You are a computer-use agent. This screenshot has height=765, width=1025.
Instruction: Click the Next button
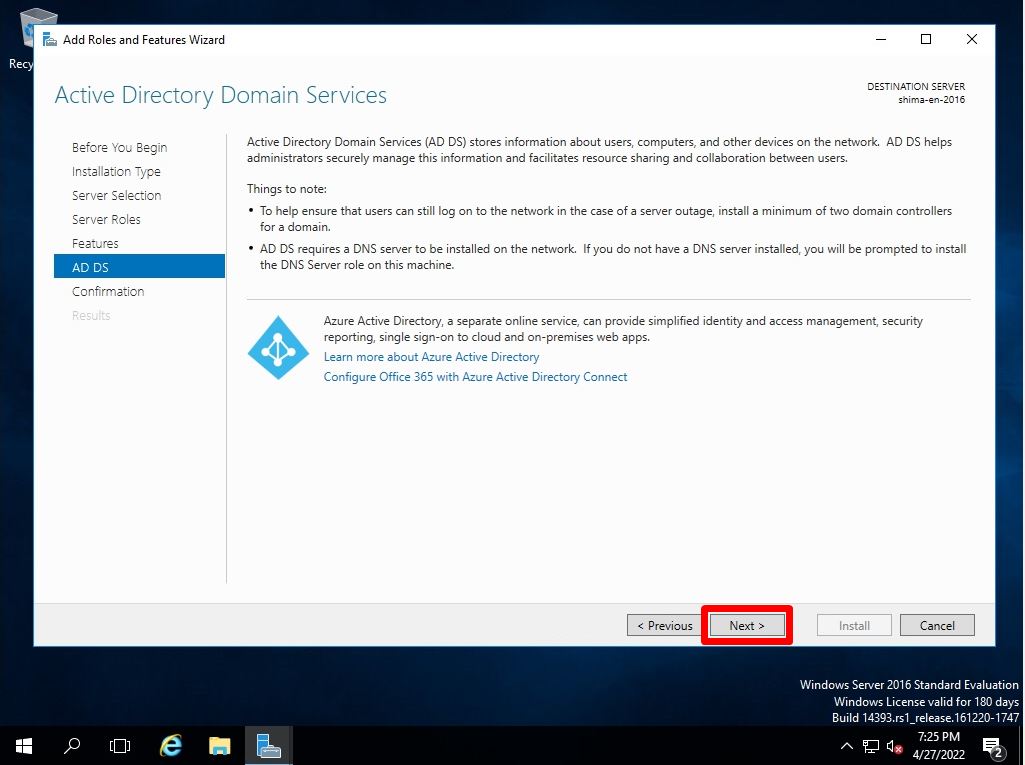point(747,625)
